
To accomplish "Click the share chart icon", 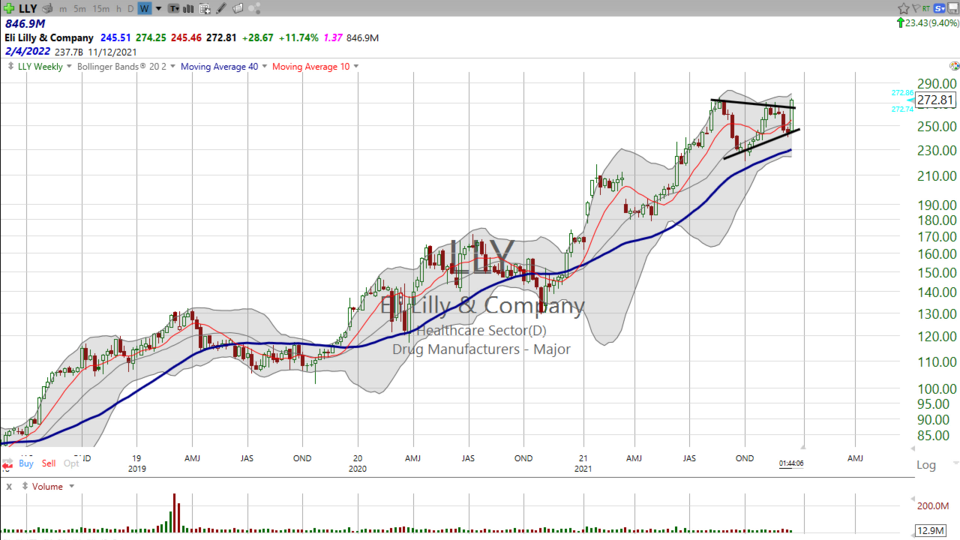I will click(255, 9).
